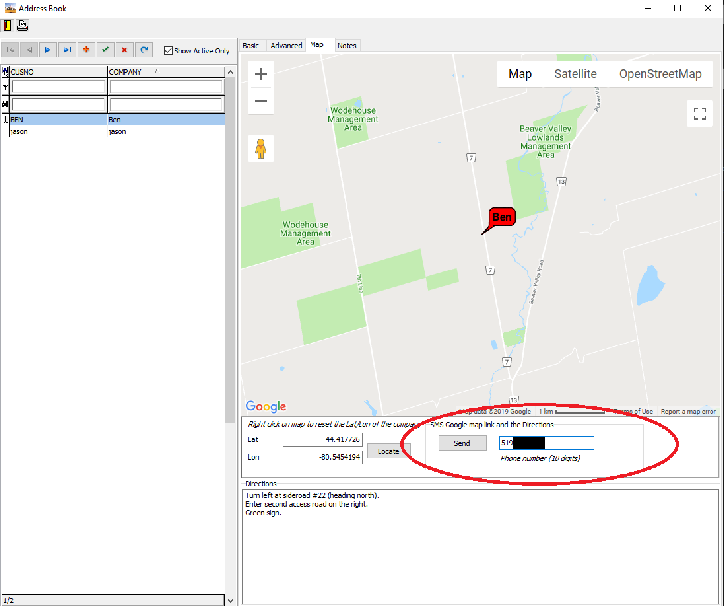Go to first record navigation button
The image size is (724, 606).
[11, 50]
